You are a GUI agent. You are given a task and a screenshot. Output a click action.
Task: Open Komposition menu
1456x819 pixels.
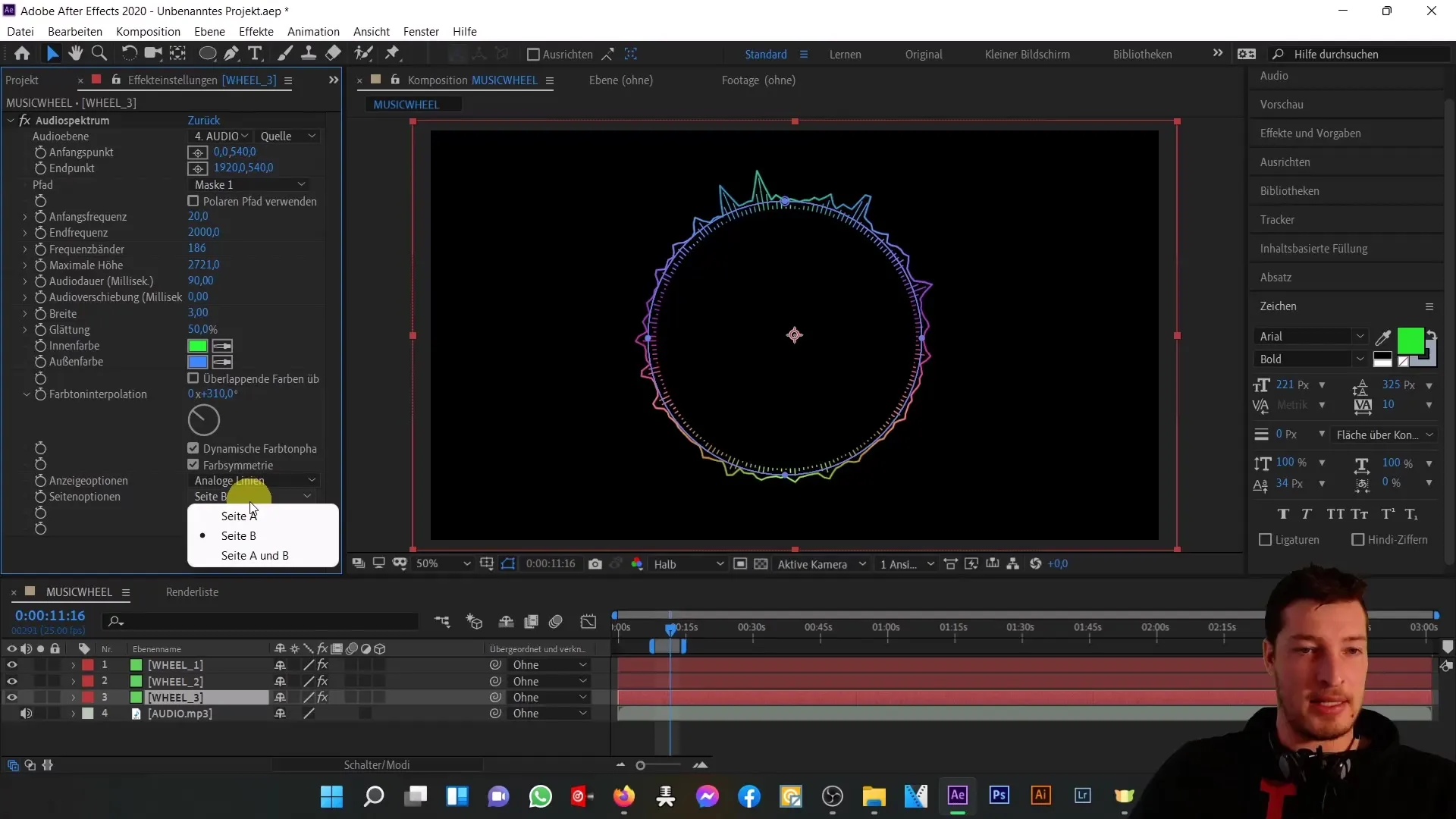tap(148, 31)
